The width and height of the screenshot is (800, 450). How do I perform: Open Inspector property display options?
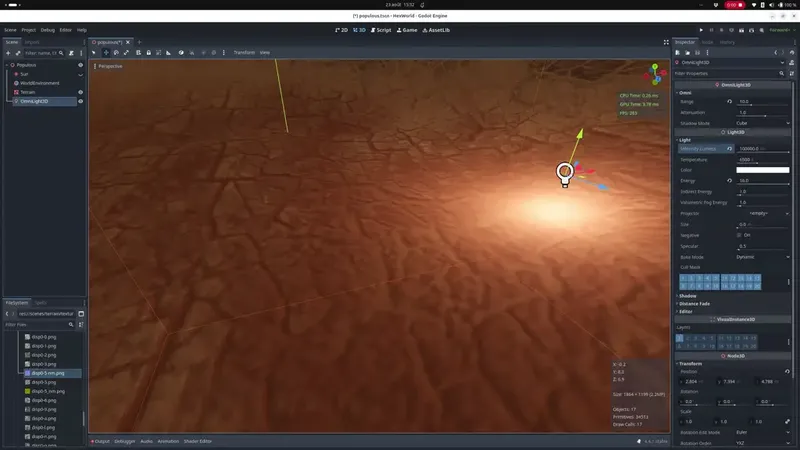(792, 73)
